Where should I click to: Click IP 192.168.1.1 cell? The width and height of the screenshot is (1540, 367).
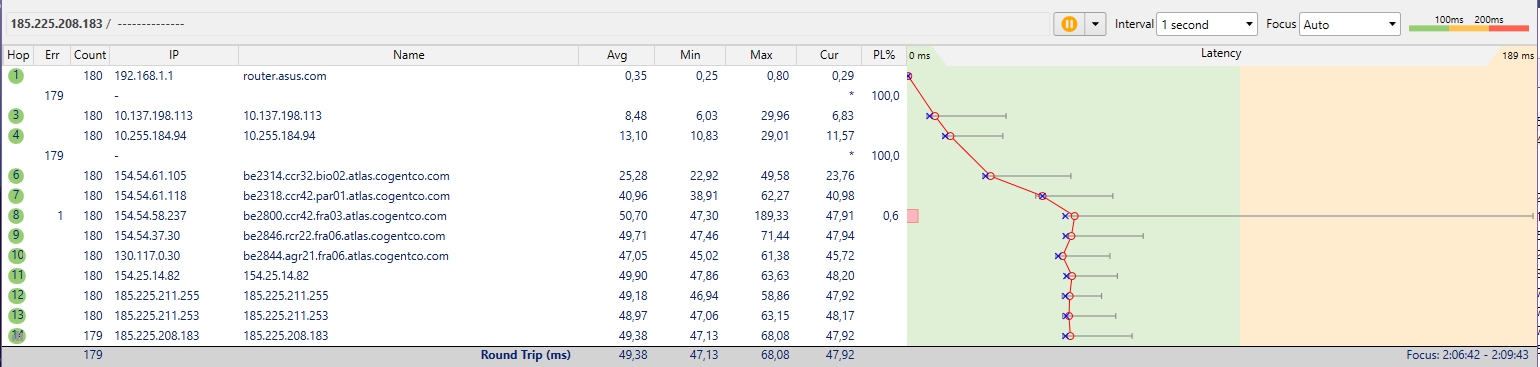coord(144,76)
